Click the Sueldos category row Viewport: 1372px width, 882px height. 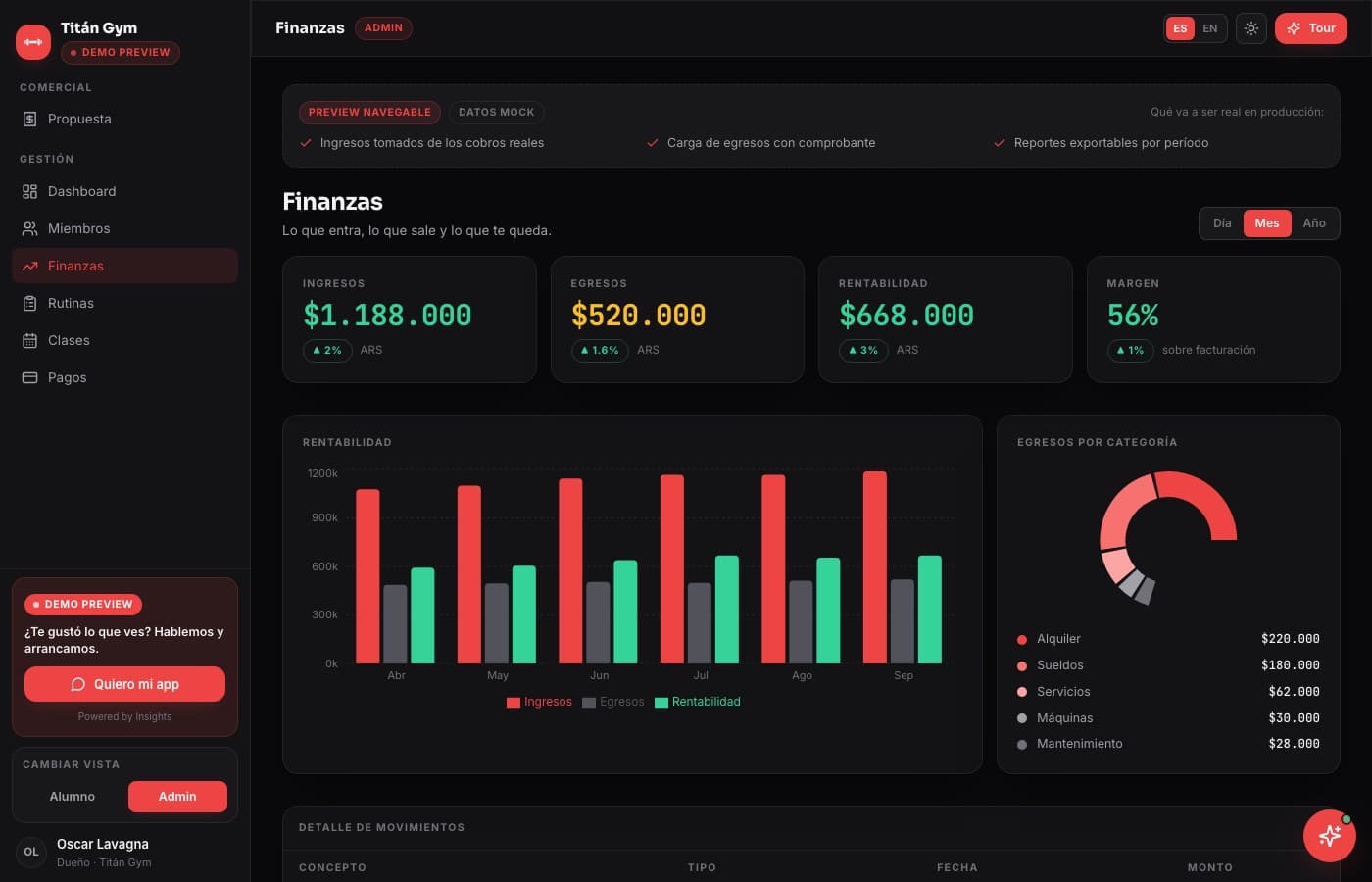click(x=1168, y=665)
